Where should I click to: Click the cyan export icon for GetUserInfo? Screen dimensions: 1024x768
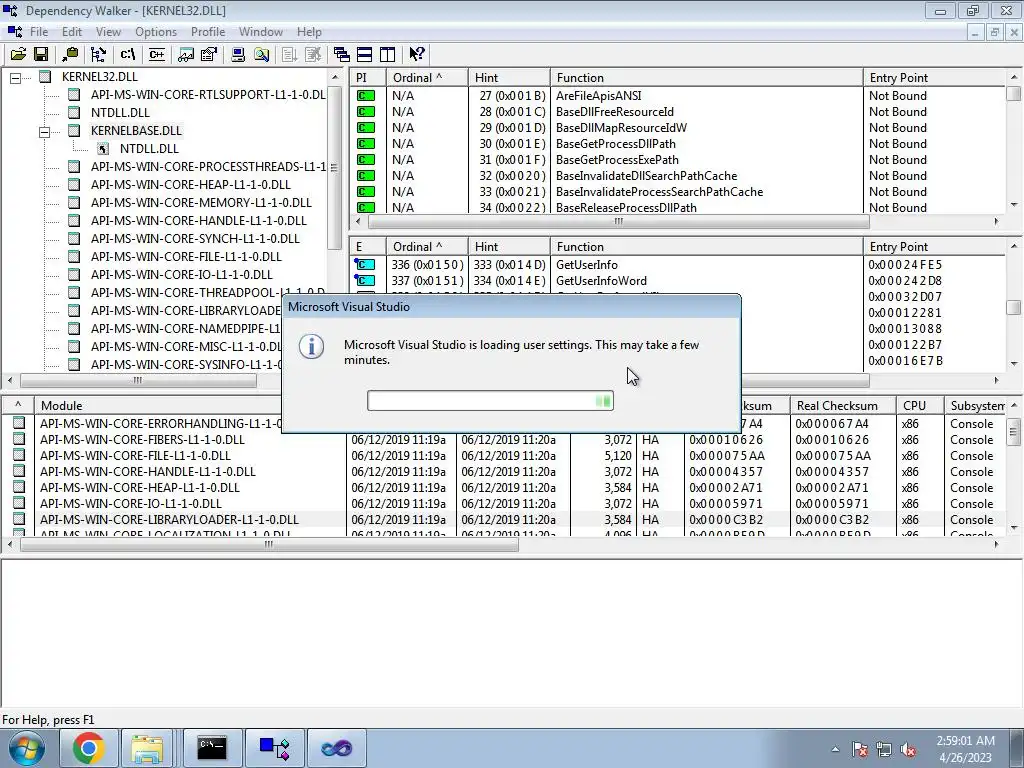(364, 264)
